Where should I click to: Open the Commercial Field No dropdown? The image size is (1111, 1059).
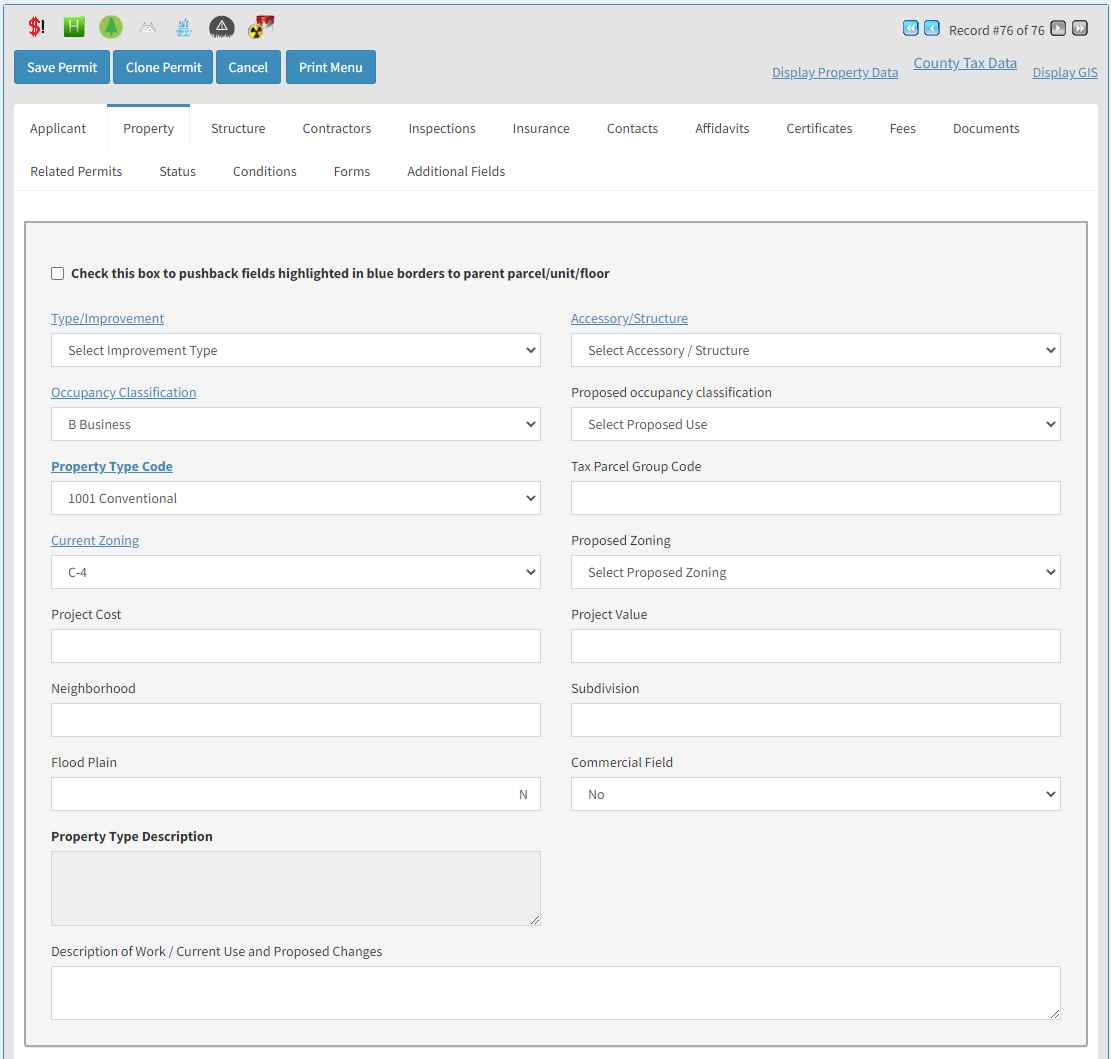coord(816,794)
